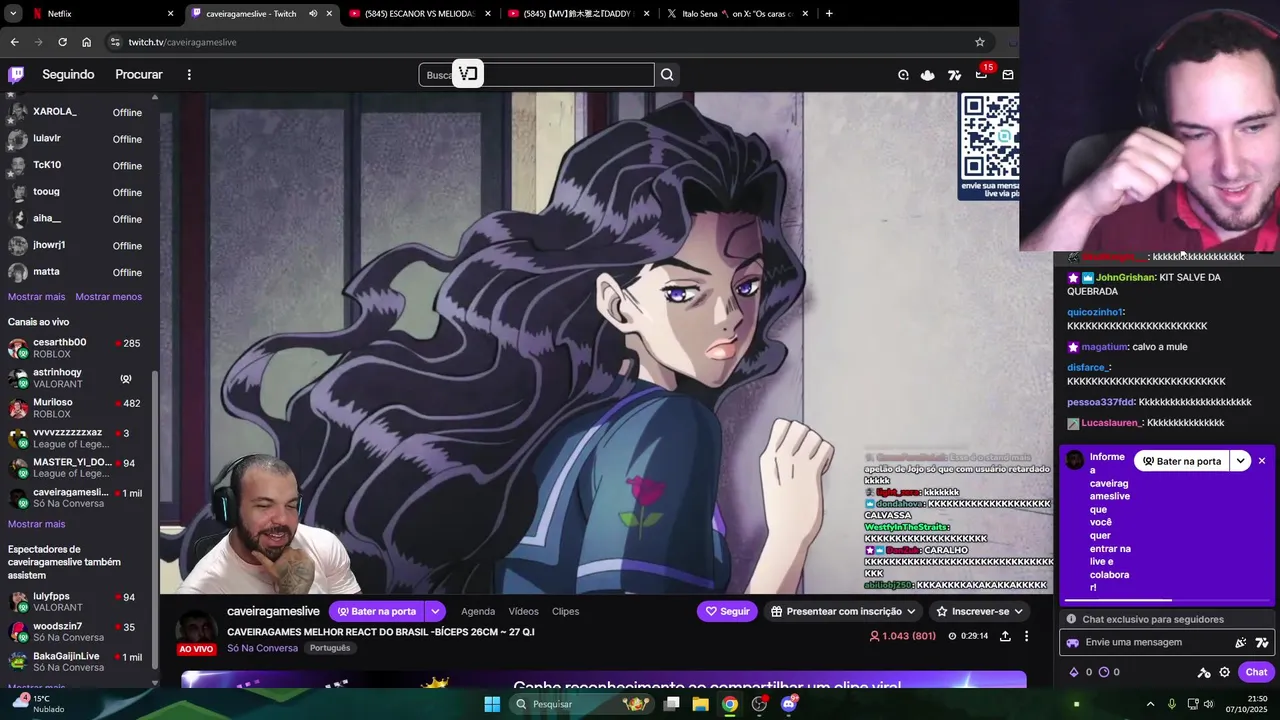Click Bater na porta button in the chat popup
The image size is (1280, 720).
1182,461
